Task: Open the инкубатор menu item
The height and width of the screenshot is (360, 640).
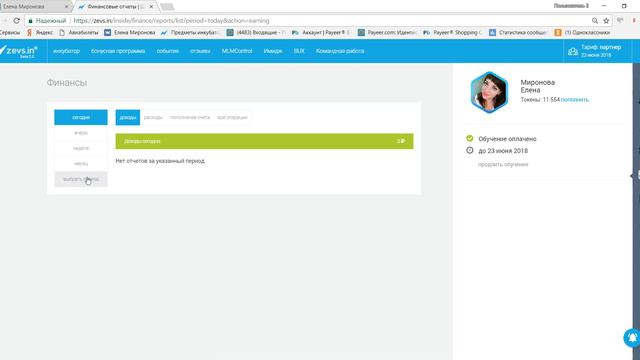Action: (67, 51)
